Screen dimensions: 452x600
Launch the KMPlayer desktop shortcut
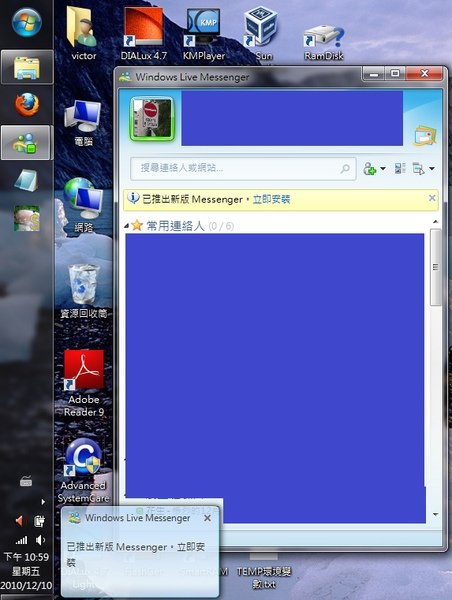click(x=204, y=34)
